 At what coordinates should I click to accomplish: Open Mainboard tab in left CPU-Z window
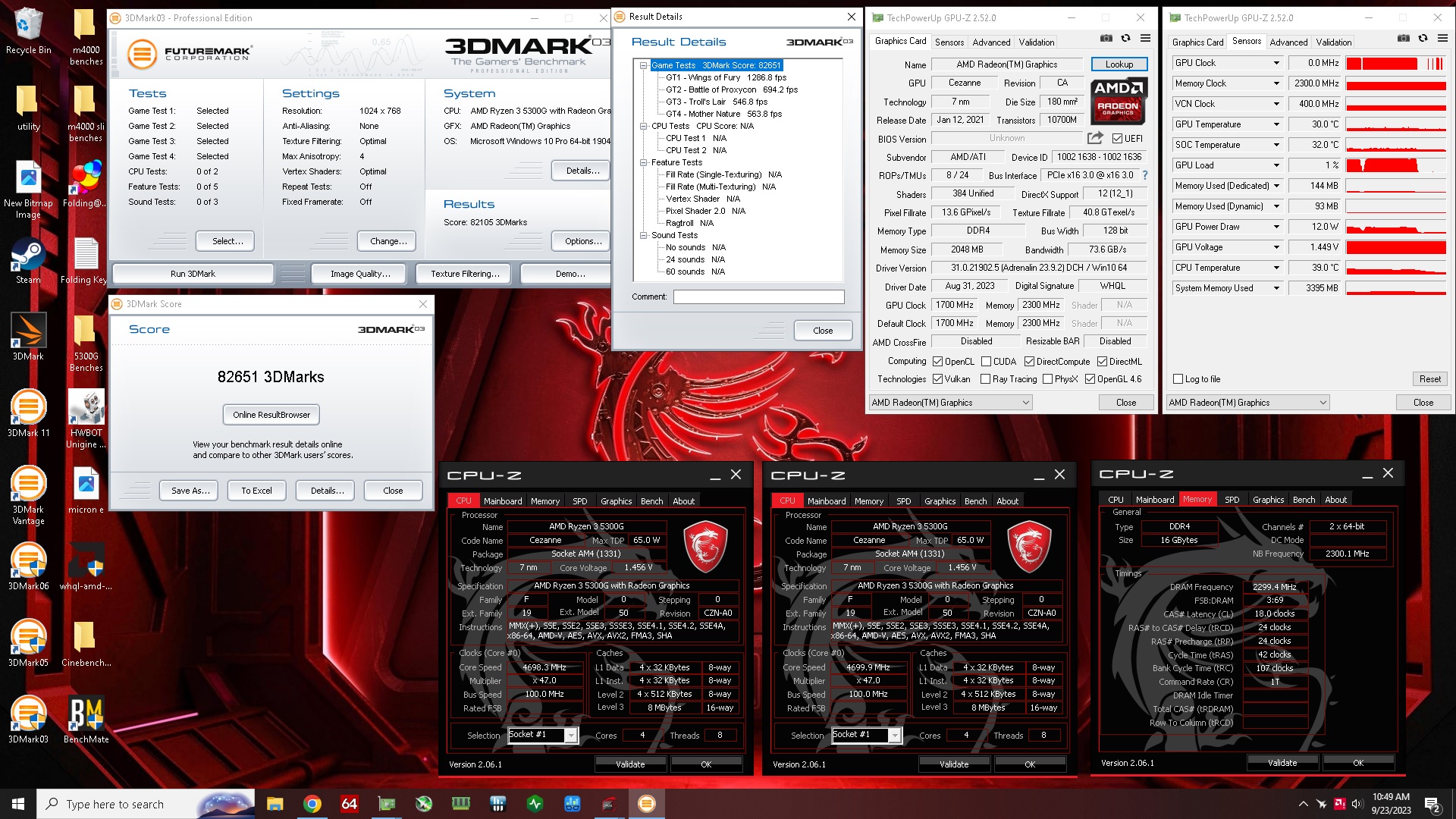coord(503,501)
